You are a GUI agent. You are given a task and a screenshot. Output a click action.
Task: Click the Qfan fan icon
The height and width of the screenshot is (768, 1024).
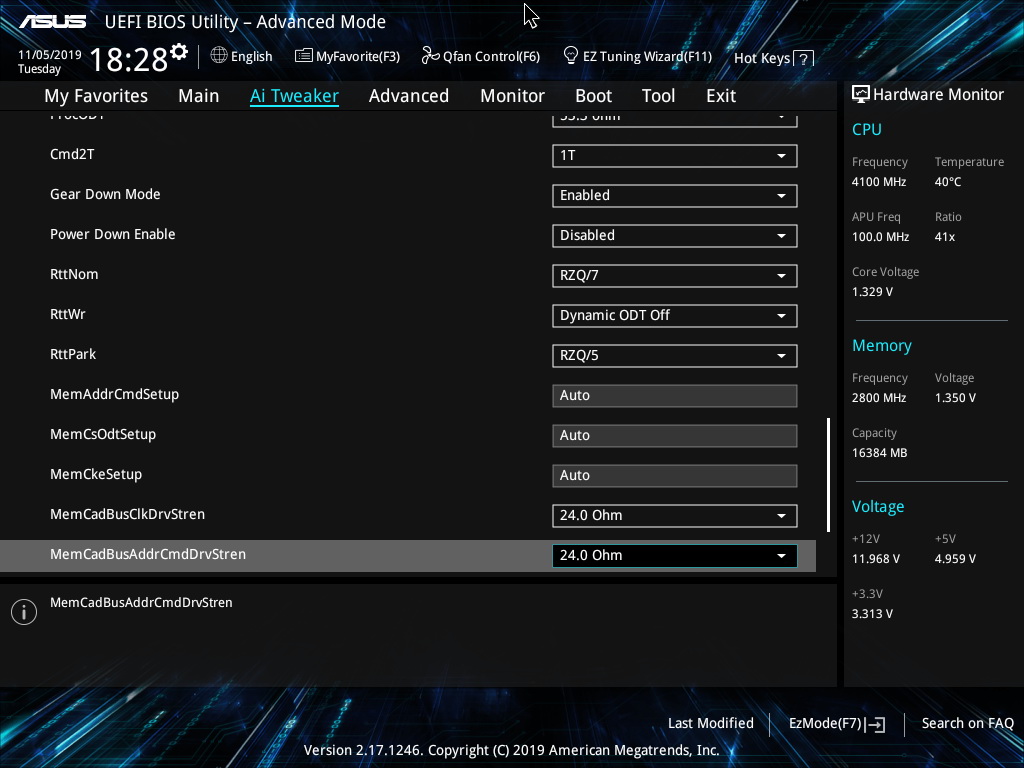pyautogui.click(x=430, y=56)
